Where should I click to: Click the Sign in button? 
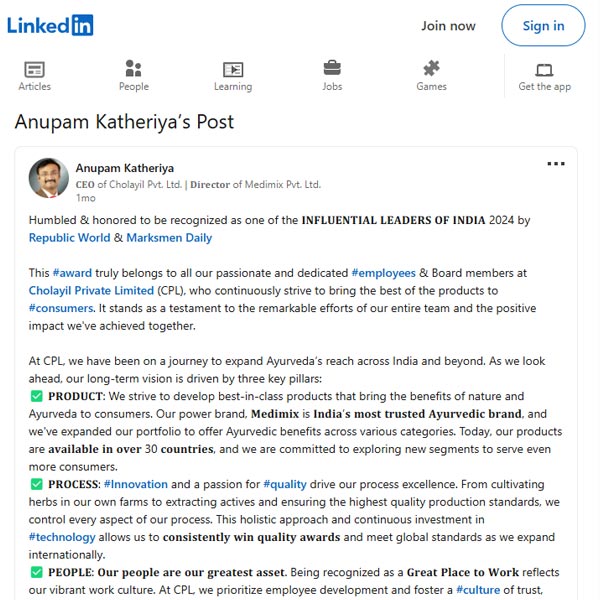click(x=543, y=26)
